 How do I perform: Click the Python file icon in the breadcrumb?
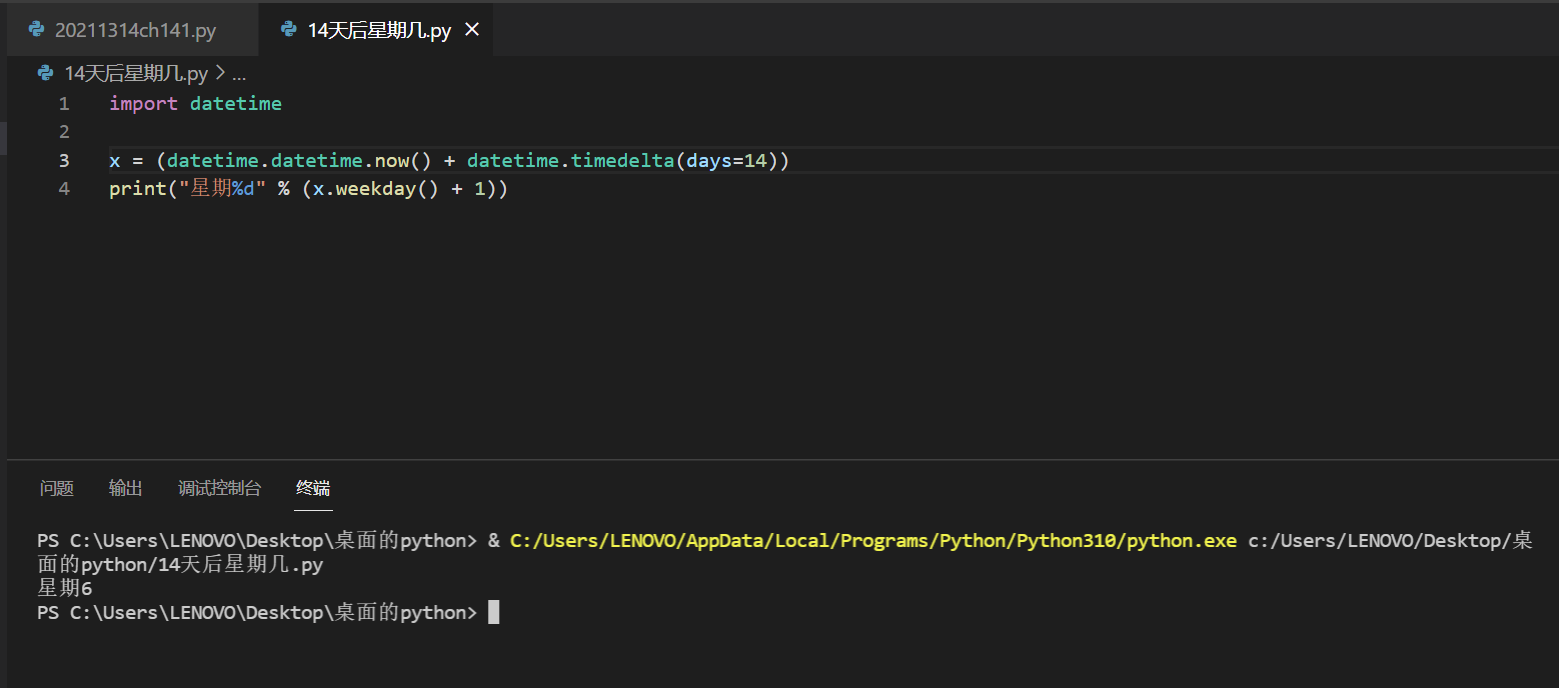45,73
